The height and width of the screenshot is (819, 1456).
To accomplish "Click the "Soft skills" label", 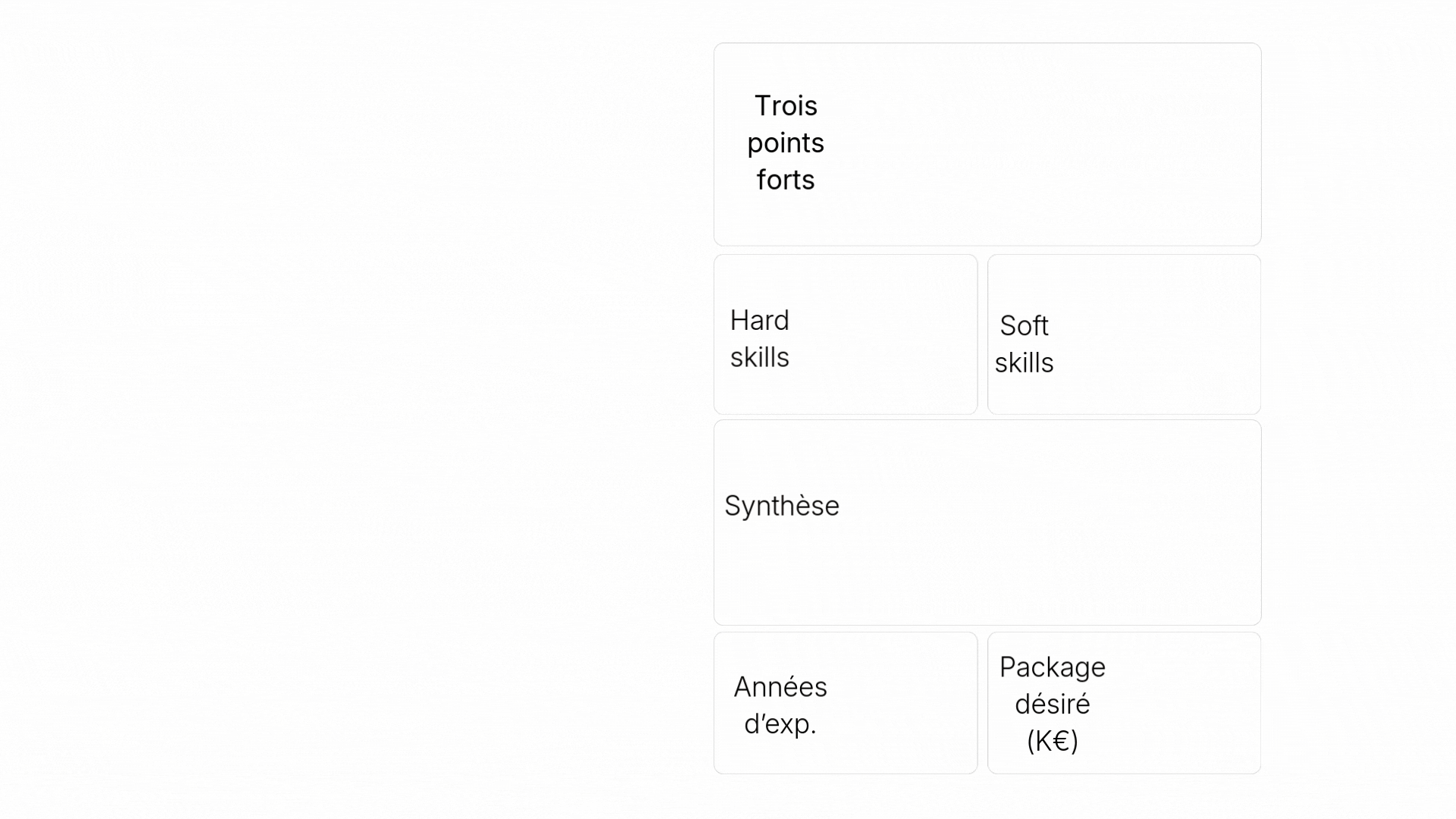I will pyautogui.click(x=1024, y=344).
